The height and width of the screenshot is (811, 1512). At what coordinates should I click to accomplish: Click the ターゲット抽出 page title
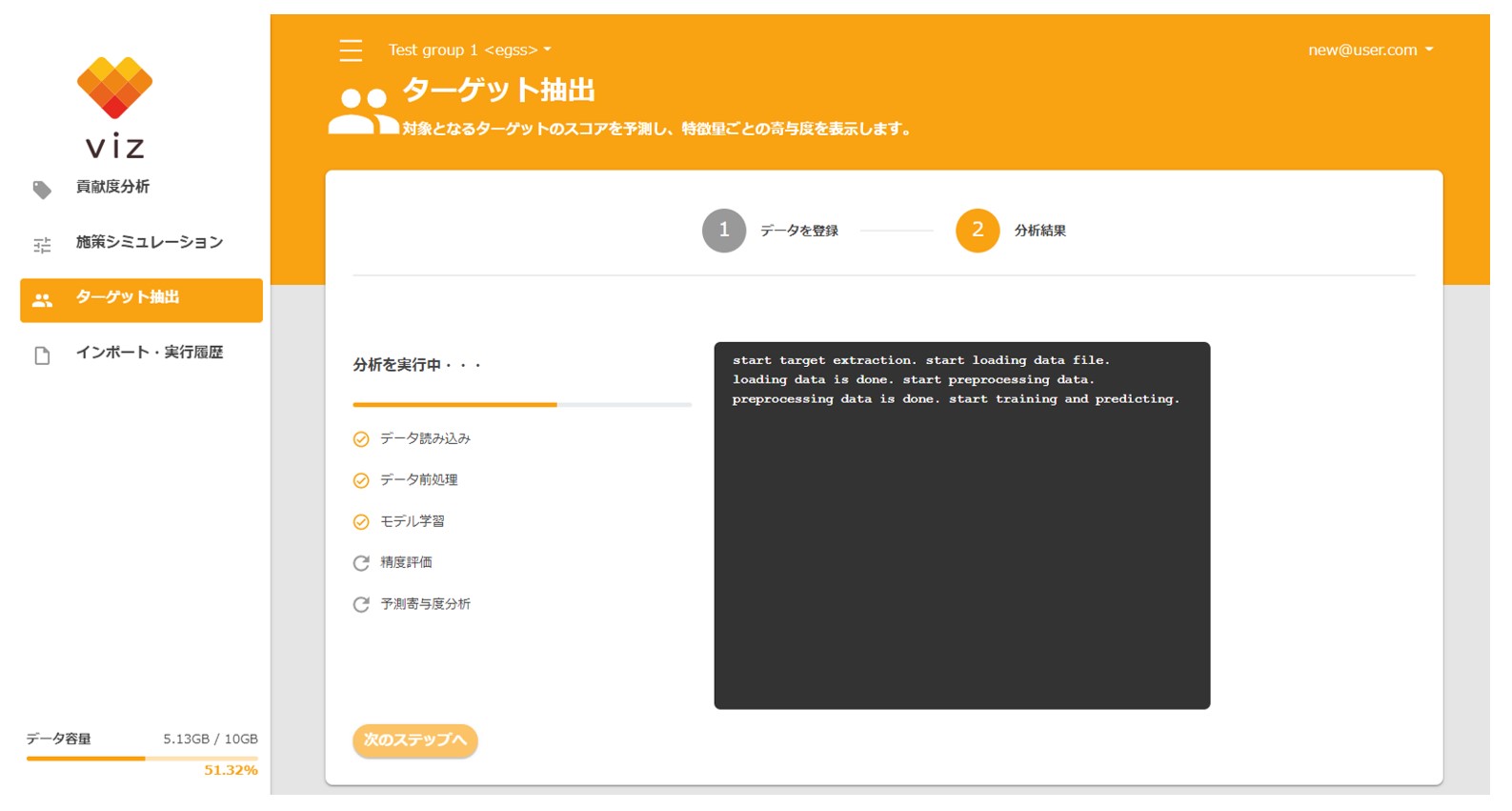click(499, 91)
